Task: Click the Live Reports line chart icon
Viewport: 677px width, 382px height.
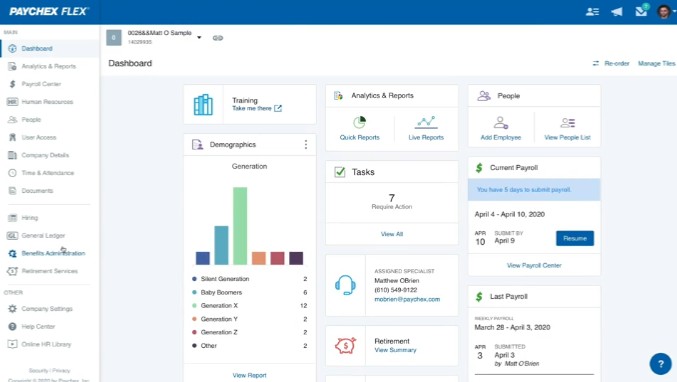Action: coord(426,123)
